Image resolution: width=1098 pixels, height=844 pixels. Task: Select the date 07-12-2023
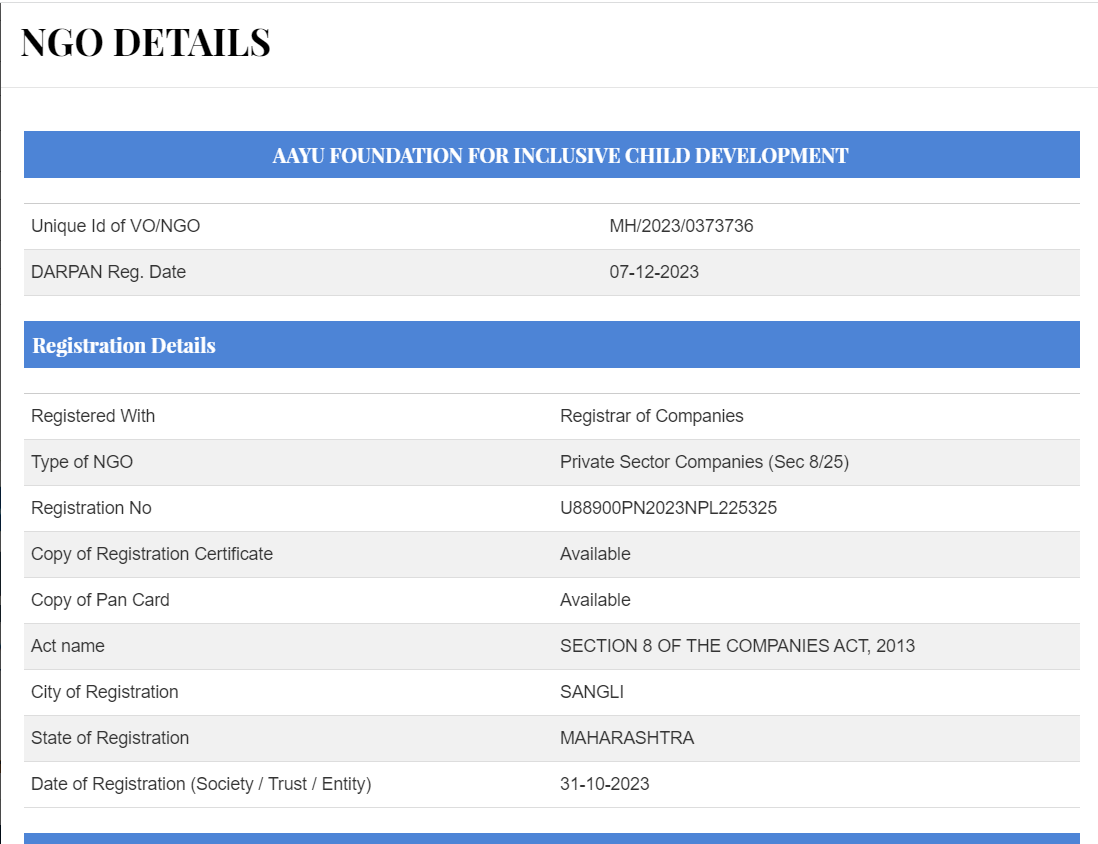point(653,272)
